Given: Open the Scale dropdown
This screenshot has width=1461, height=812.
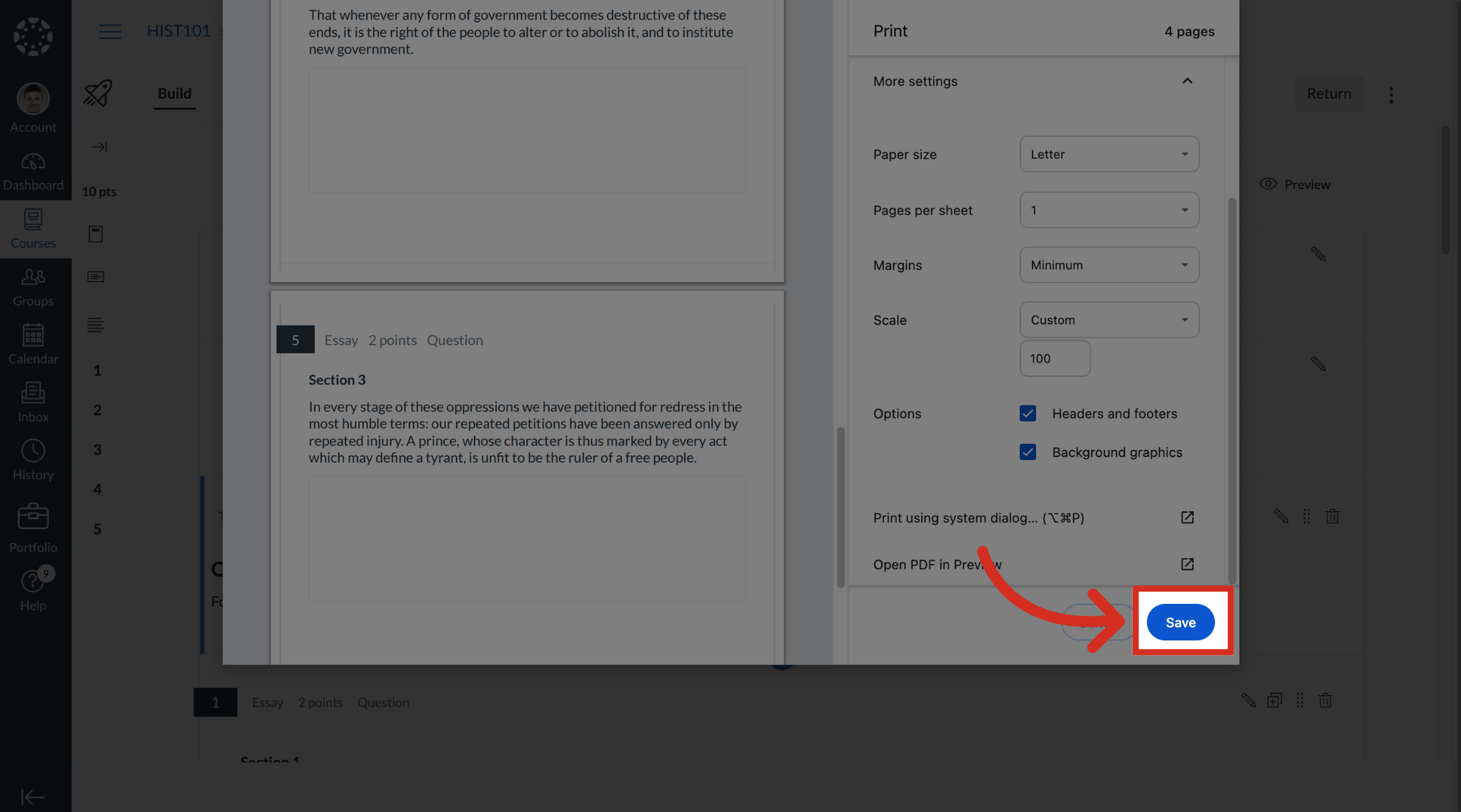Looking at the screenshot, I should [x=1109, y=320].
